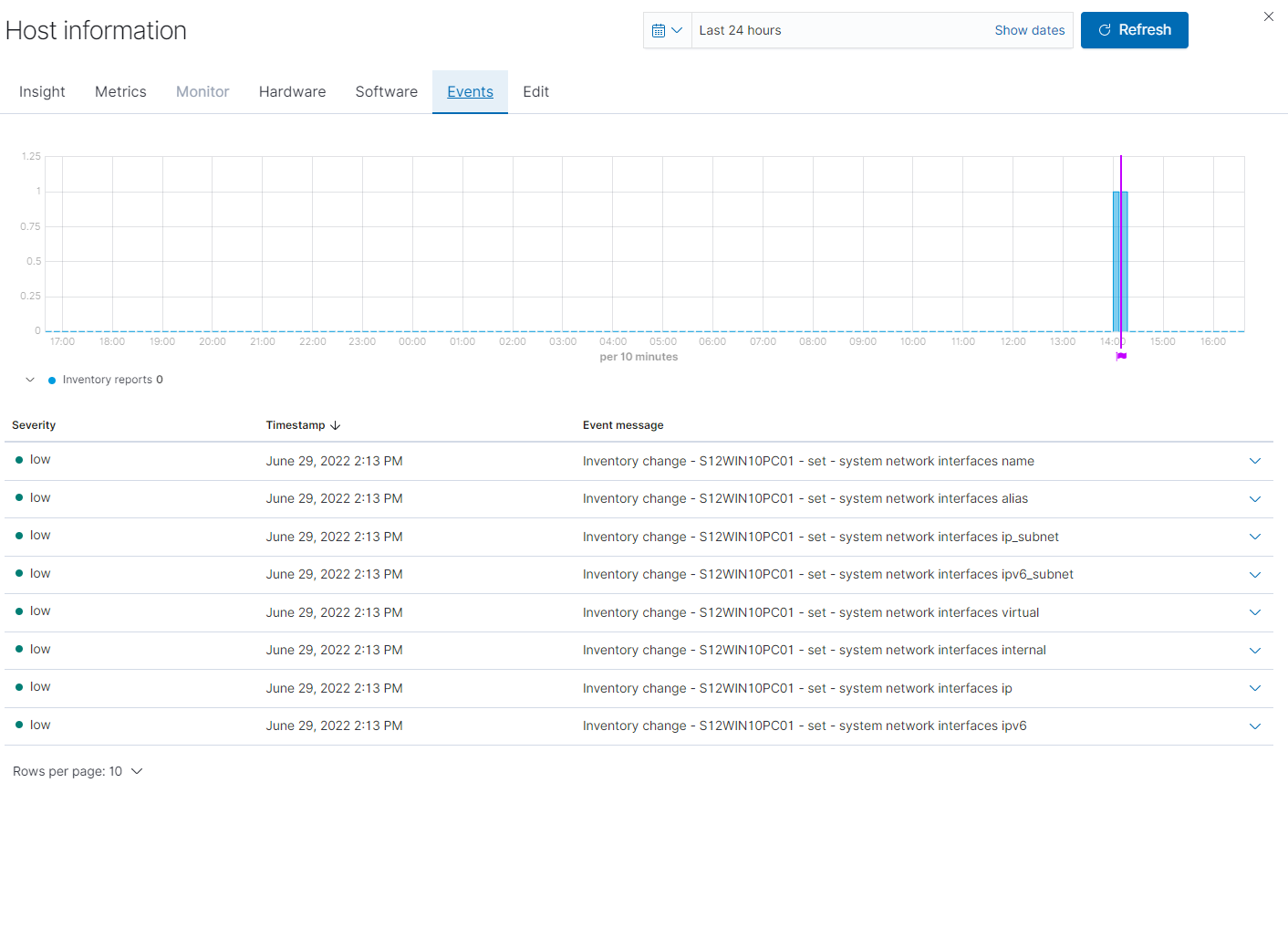Image resolution: width=1288 pixels, height=929 pixels.
Task: Expand the interfaces ipv6_subnet event row
Action: click(1254, 575)
